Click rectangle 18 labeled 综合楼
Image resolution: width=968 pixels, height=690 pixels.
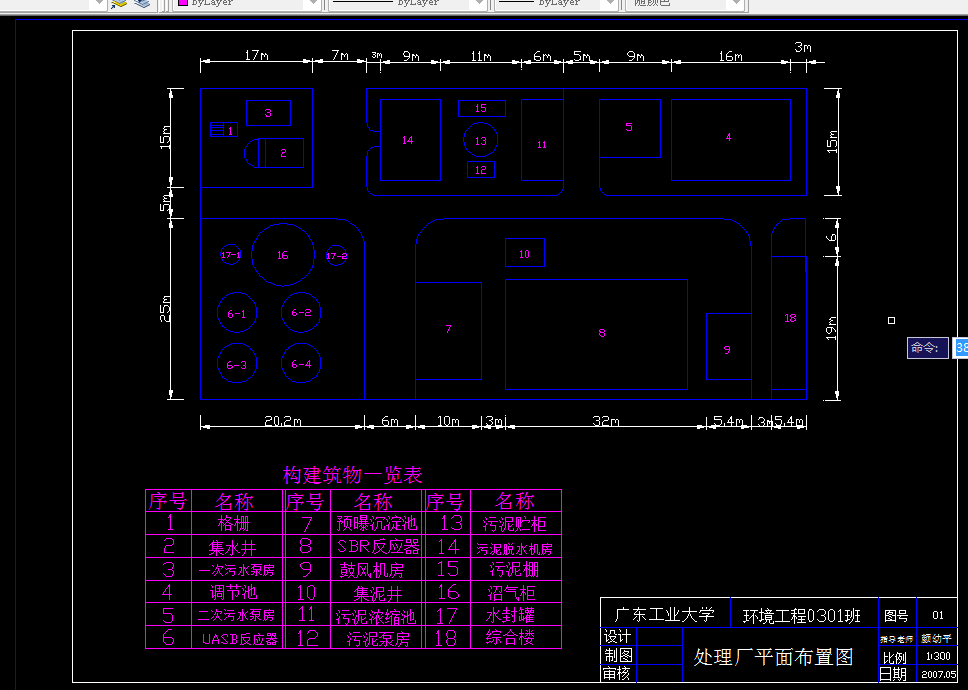click(x=790, y=317)
